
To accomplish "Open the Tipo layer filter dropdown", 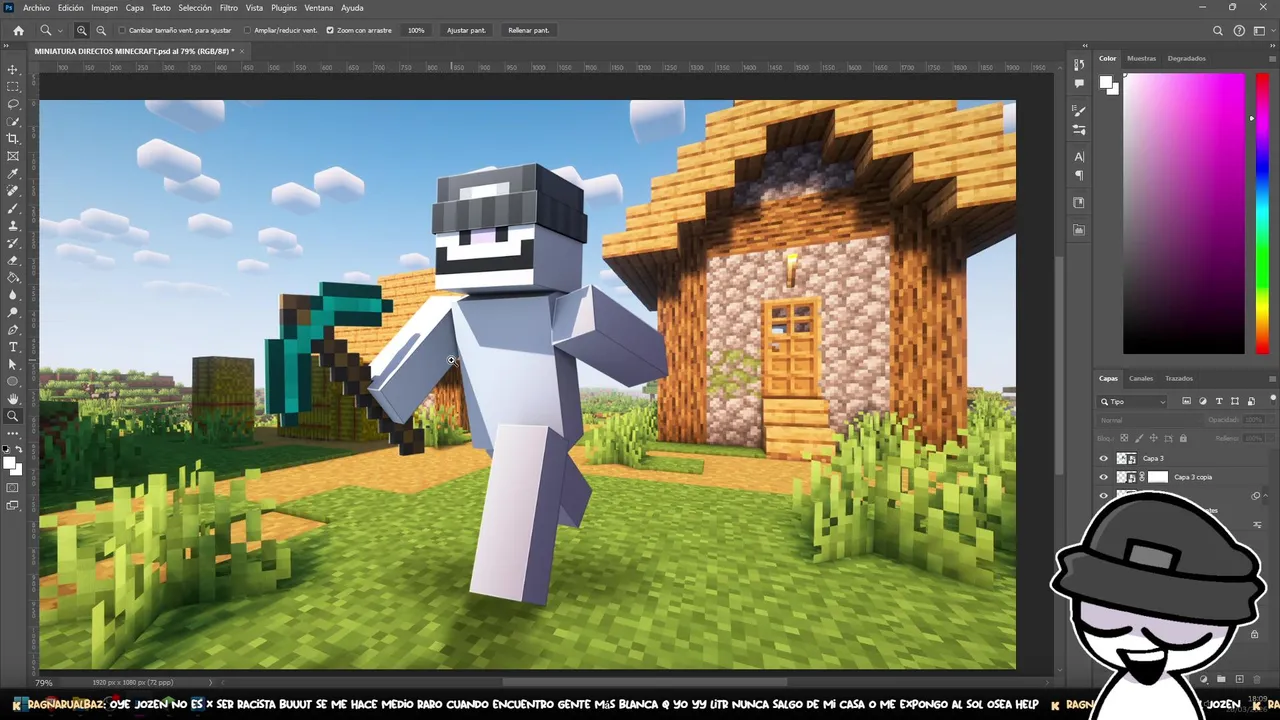I will pyautogui.click(x=1133, y=401).
